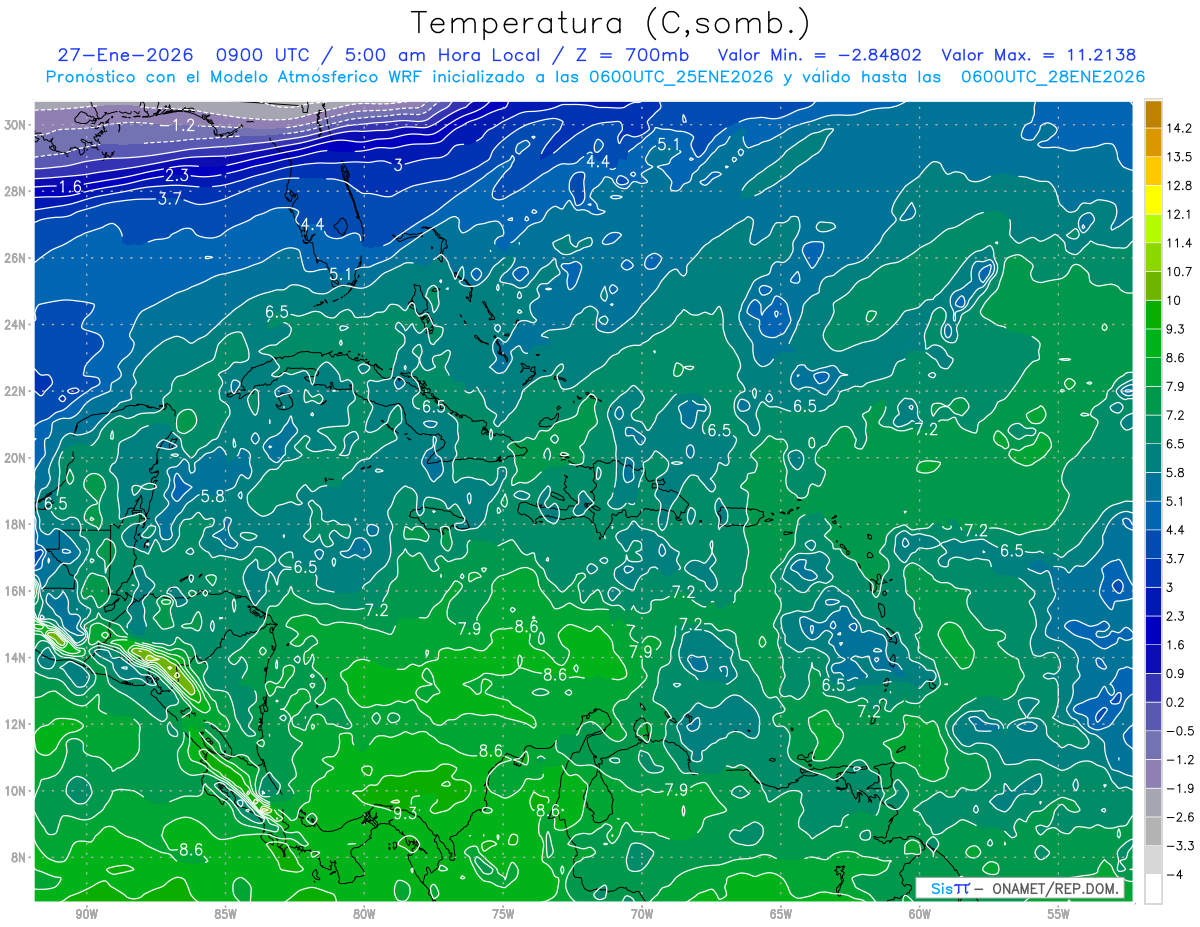Click the '65W' longitude axis label
Screen dimensions: 1200x927
781,914
